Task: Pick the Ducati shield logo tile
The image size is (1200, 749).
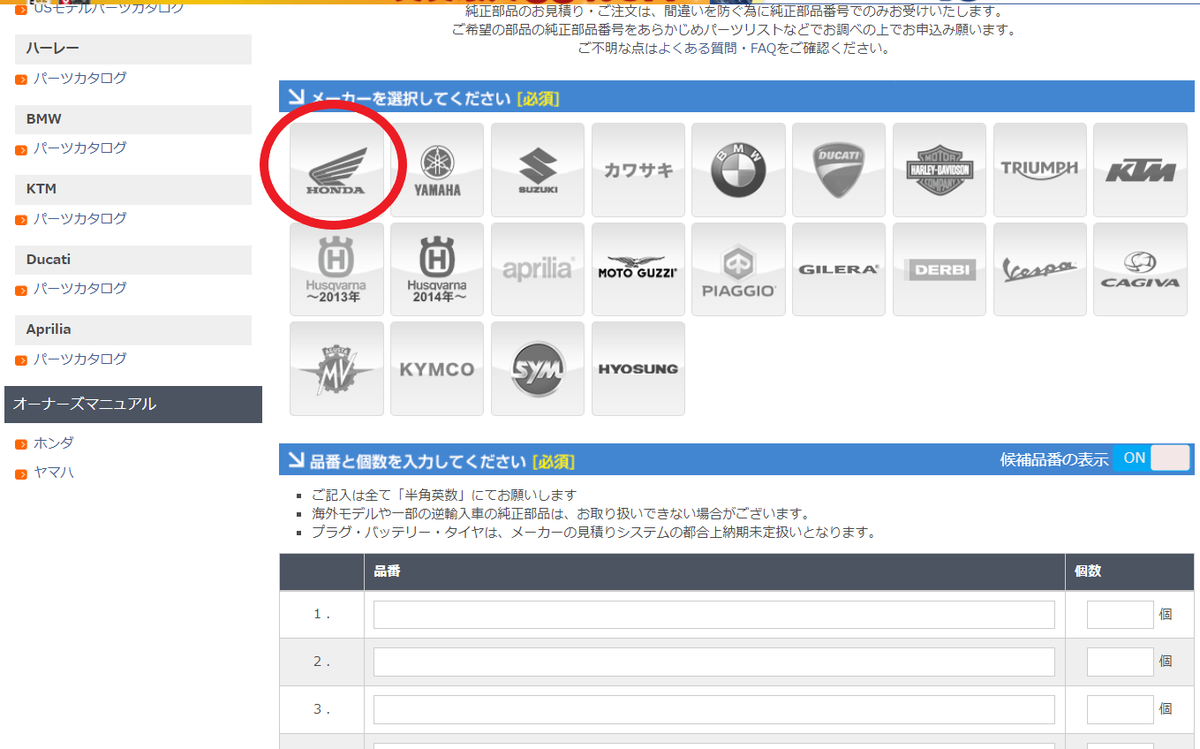Action: pyautogui.click(x=839, y=170)
